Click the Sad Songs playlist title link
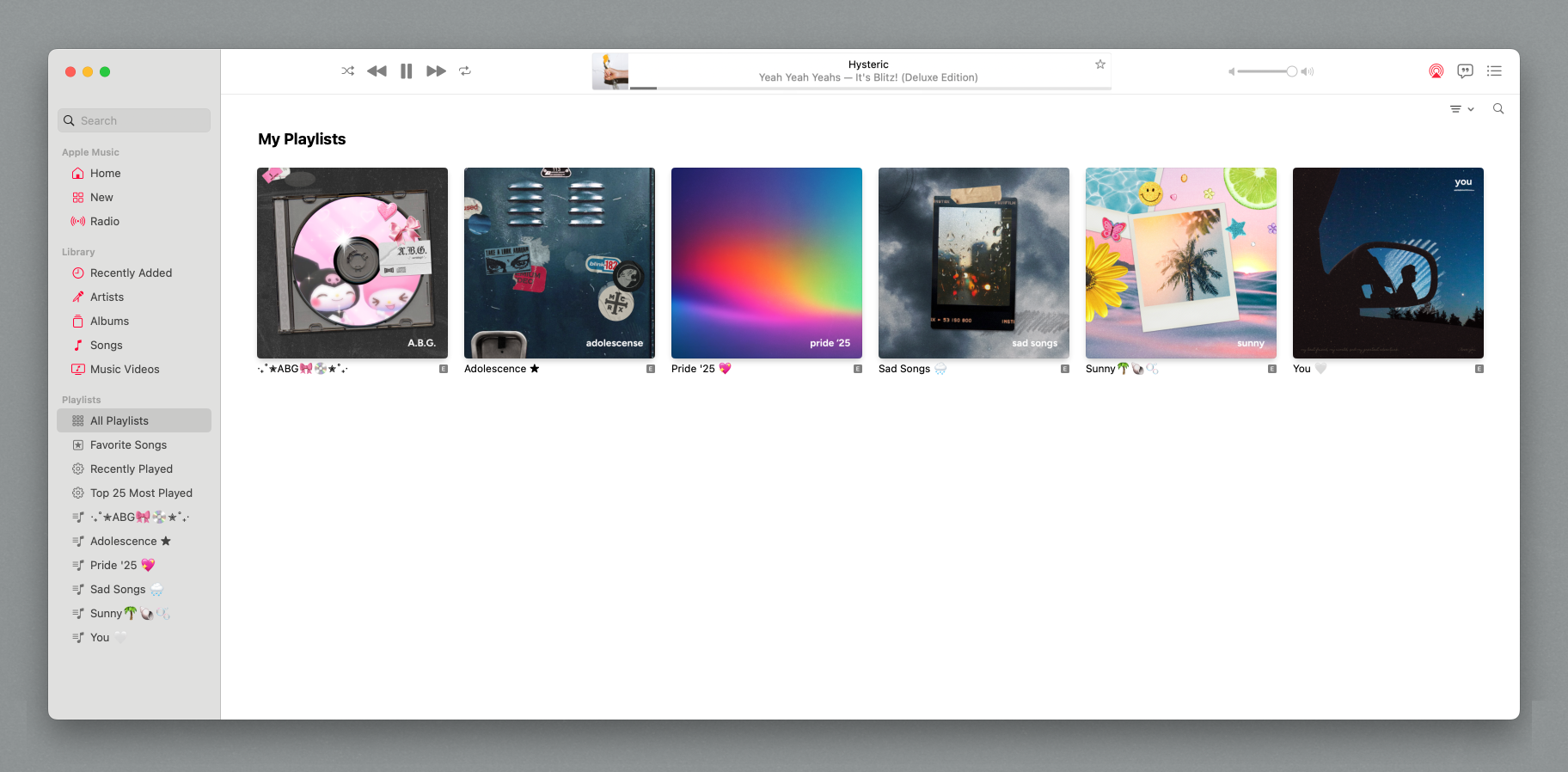 [x=903, y=369]
